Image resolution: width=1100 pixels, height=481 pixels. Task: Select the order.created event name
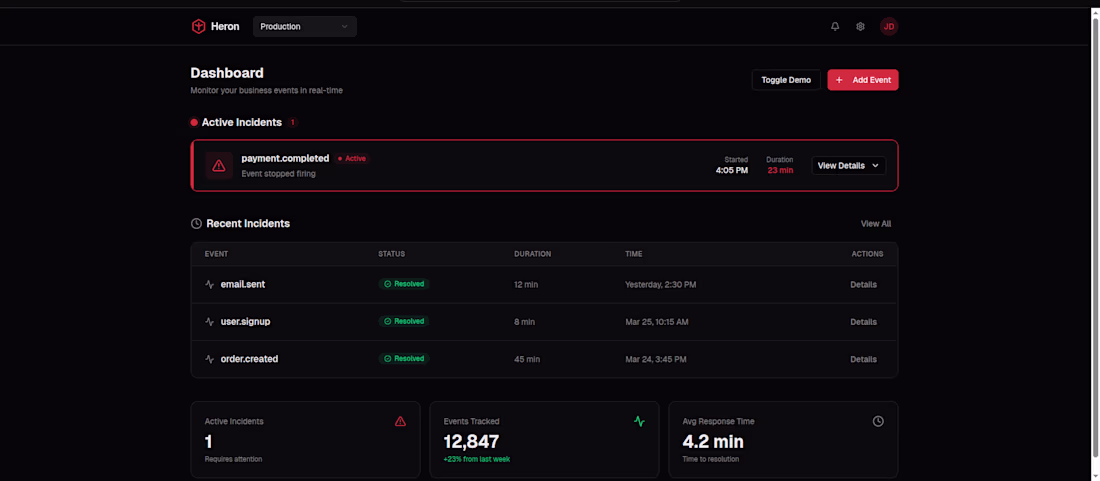tap(250, 359)
